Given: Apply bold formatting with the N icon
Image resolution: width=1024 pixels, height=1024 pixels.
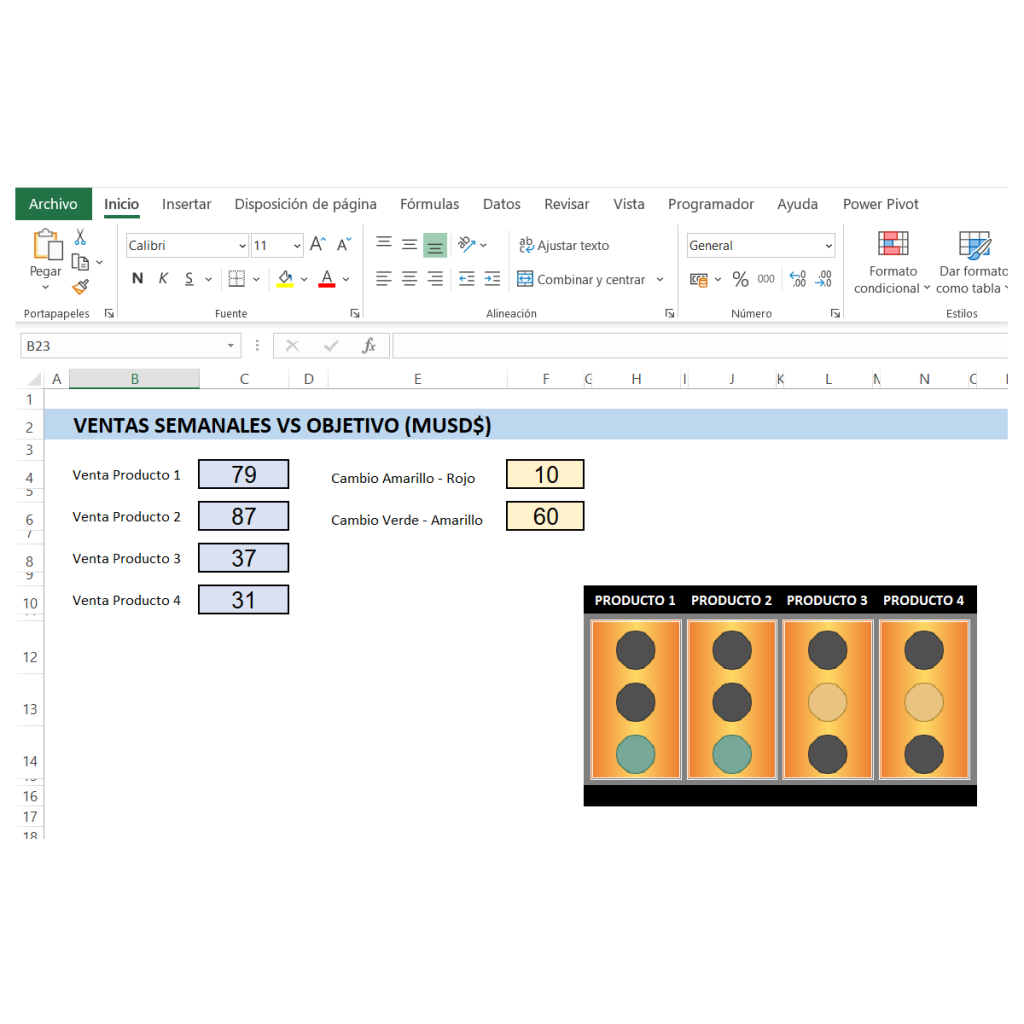Looking at the screenshot, I should coord(137,279).
